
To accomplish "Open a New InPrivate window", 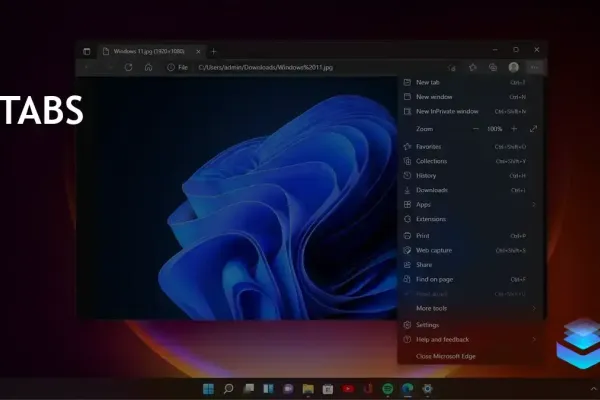I will tap(470, 111).
